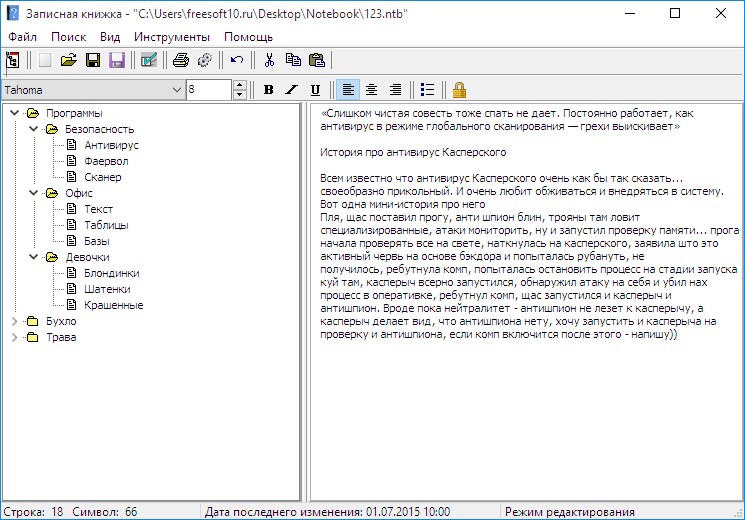Click status bar "Строка: 18"
This screenshot has width=745, height=520.
[33, 512]
